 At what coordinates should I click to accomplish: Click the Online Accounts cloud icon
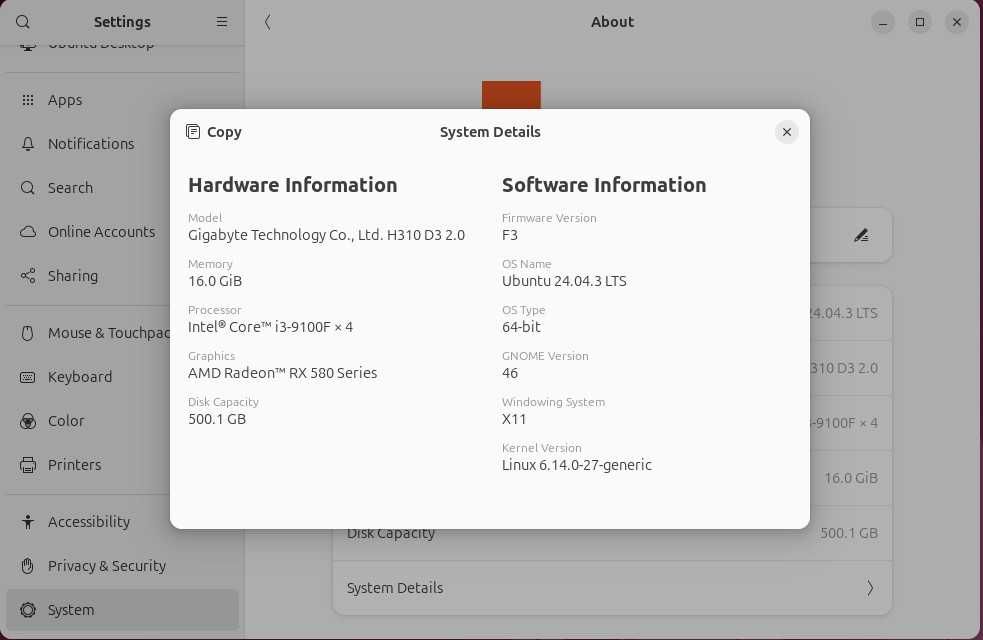point(28,232)
